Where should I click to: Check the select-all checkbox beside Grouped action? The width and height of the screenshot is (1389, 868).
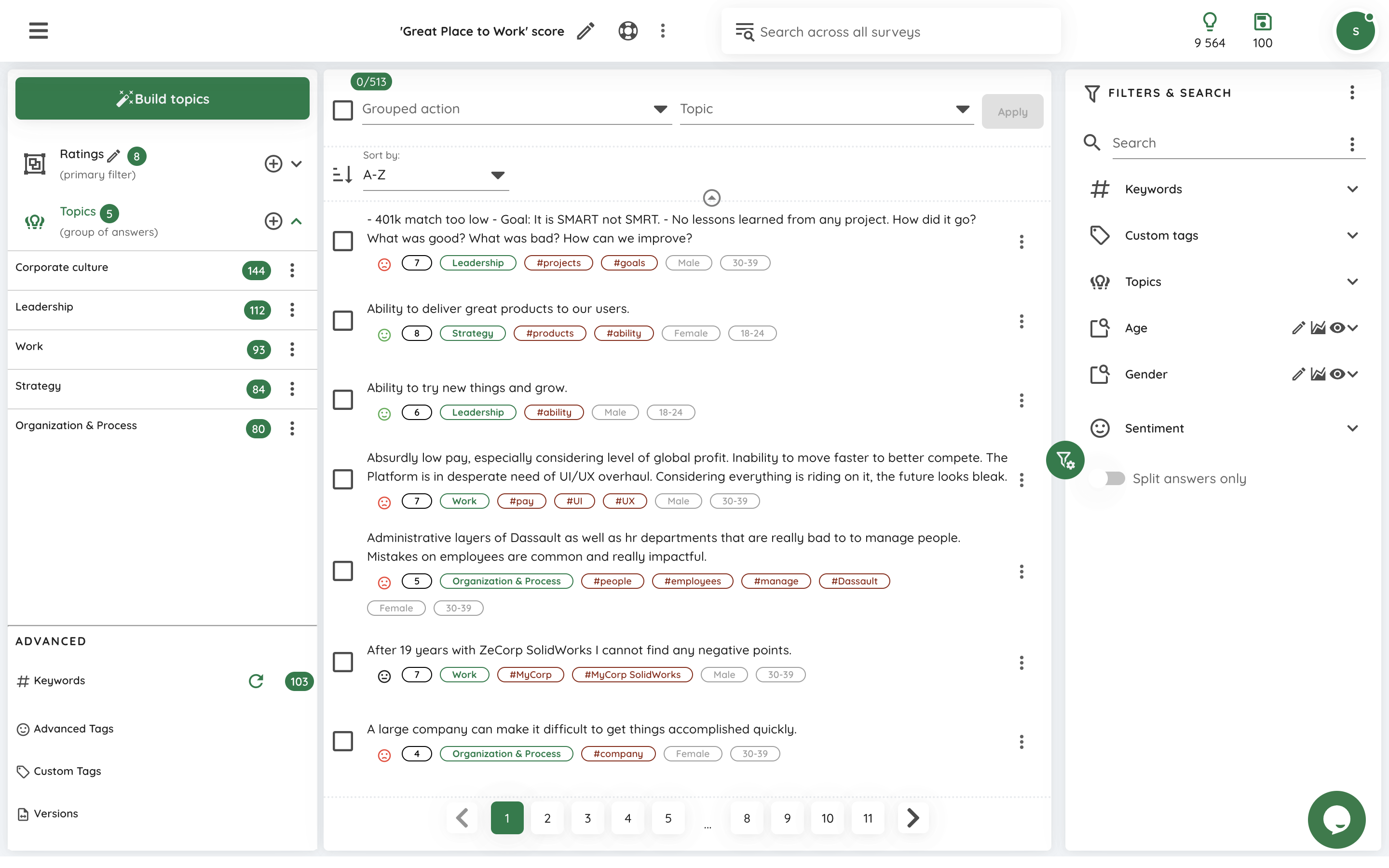[x=343, y=109]
